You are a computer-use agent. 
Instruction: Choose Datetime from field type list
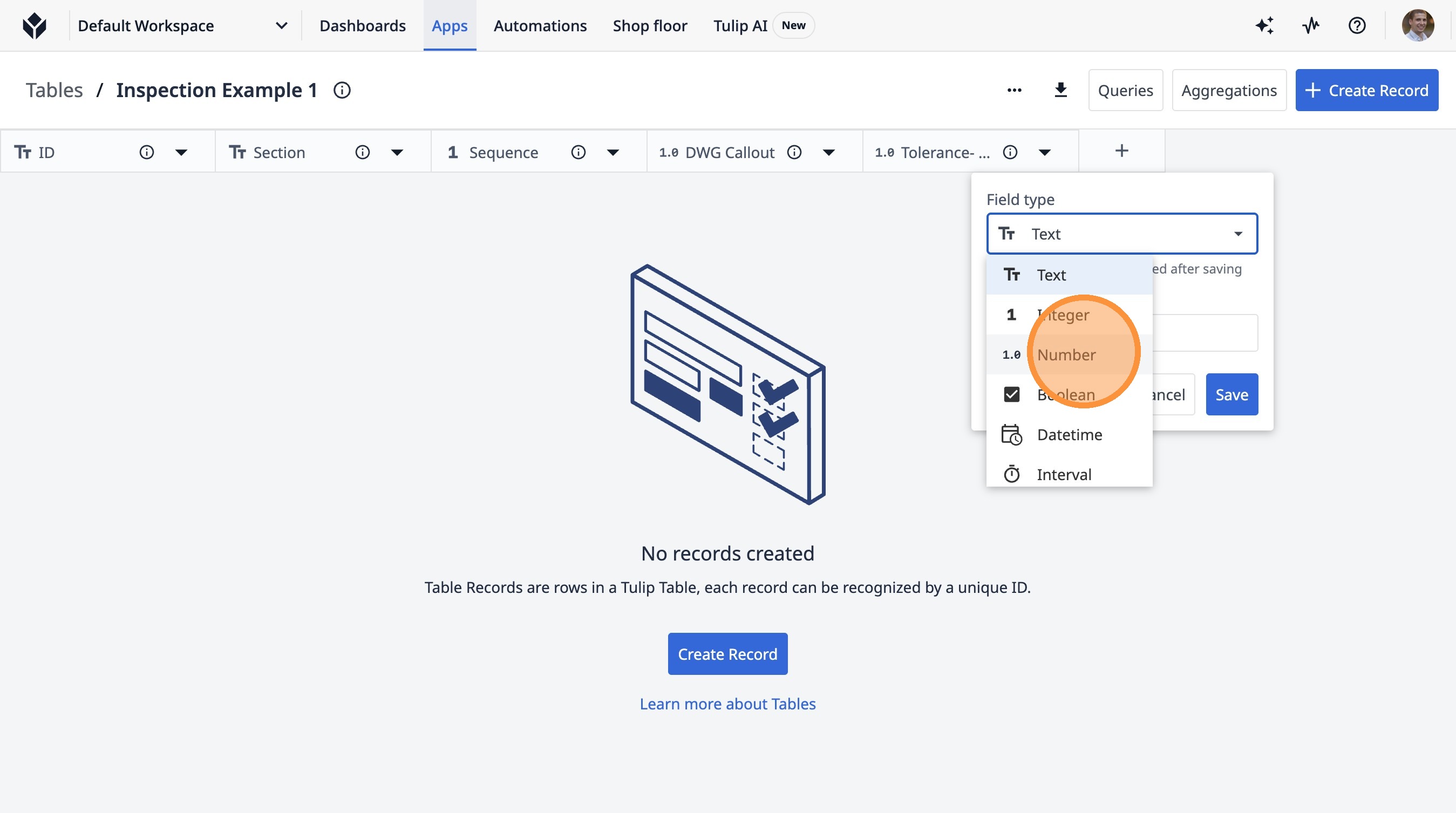pos(1069,434)
